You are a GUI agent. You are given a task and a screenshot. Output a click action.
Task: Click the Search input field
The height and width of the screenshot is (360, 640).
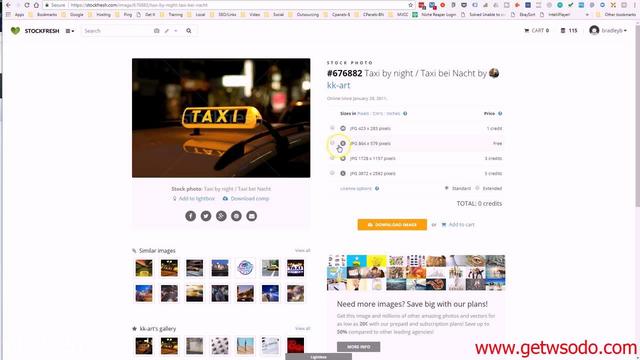(x=116, y=31)
